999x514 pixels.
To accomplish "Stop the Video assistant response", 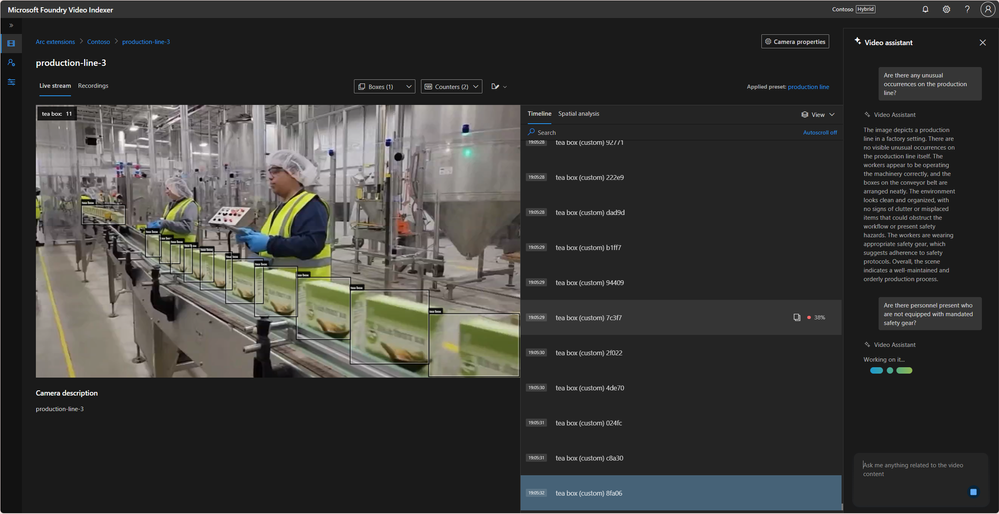I will [x=973, y=492].
